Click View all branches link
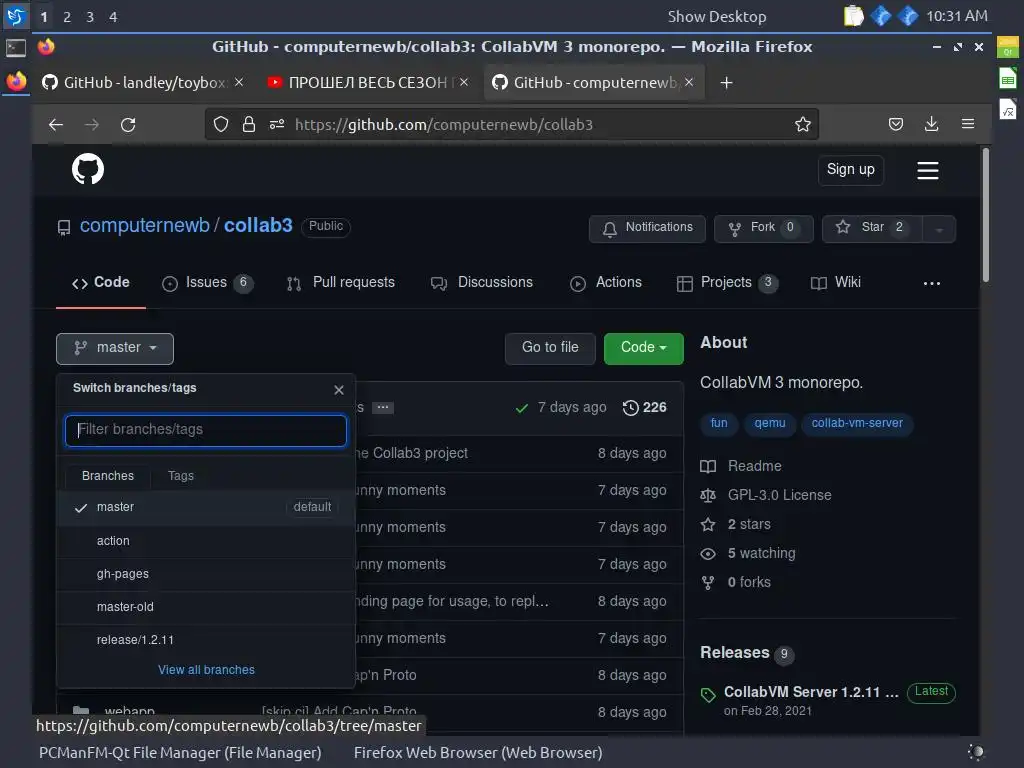This screenshot has height=768, width=1024. tap(206, 670)
